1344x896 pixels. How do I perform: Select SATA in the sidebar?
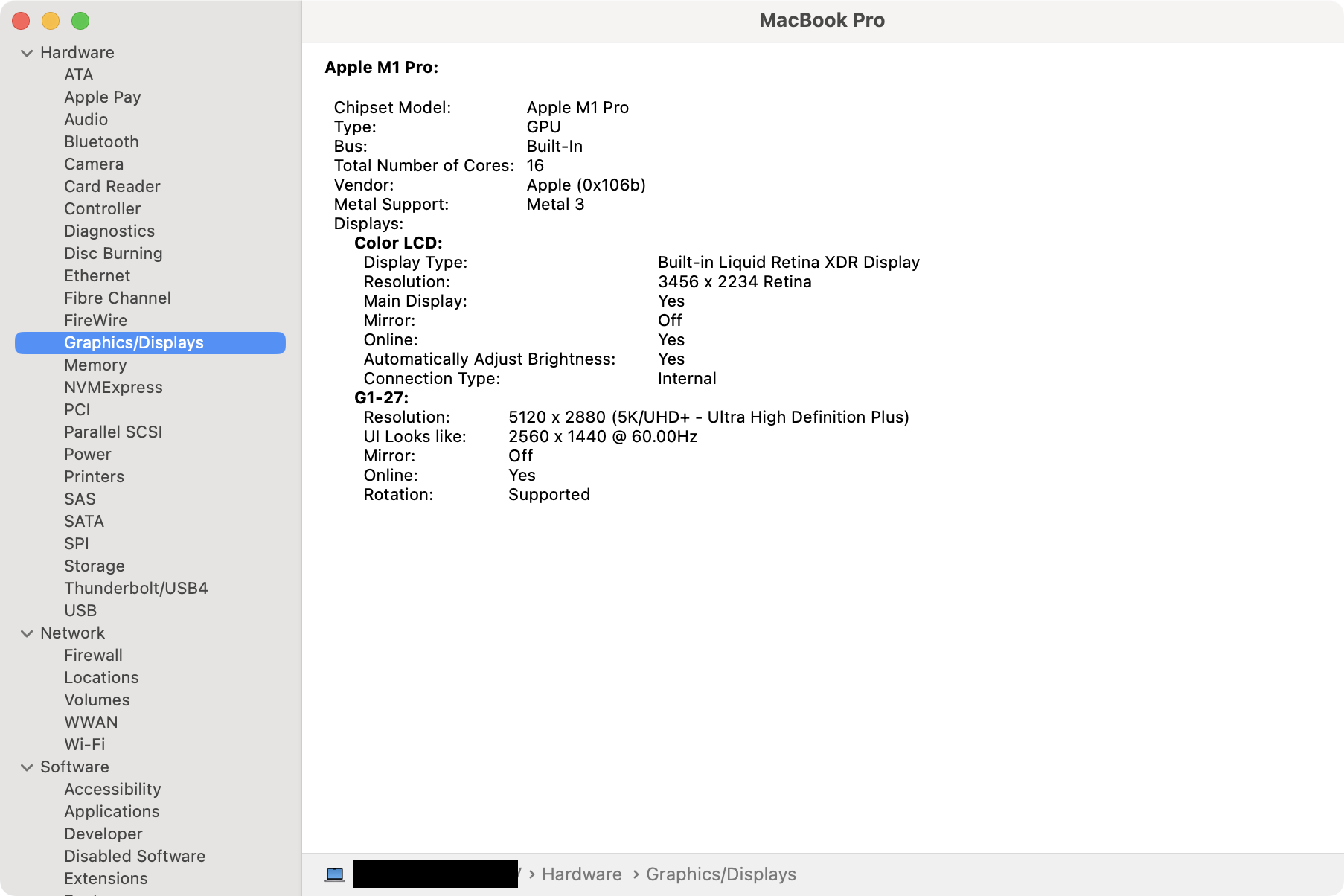(x=84, y=522)
